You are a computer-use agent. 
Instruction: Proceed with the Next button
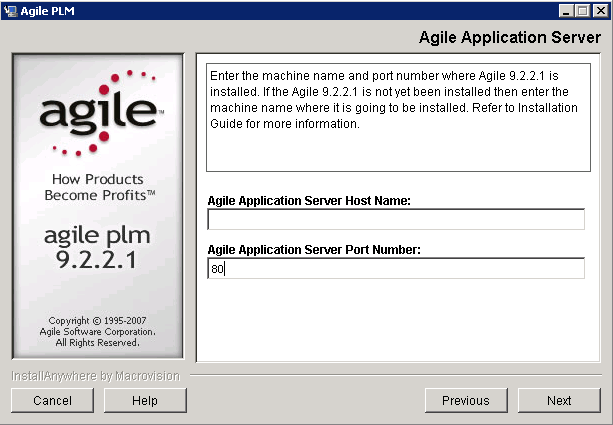559,400
